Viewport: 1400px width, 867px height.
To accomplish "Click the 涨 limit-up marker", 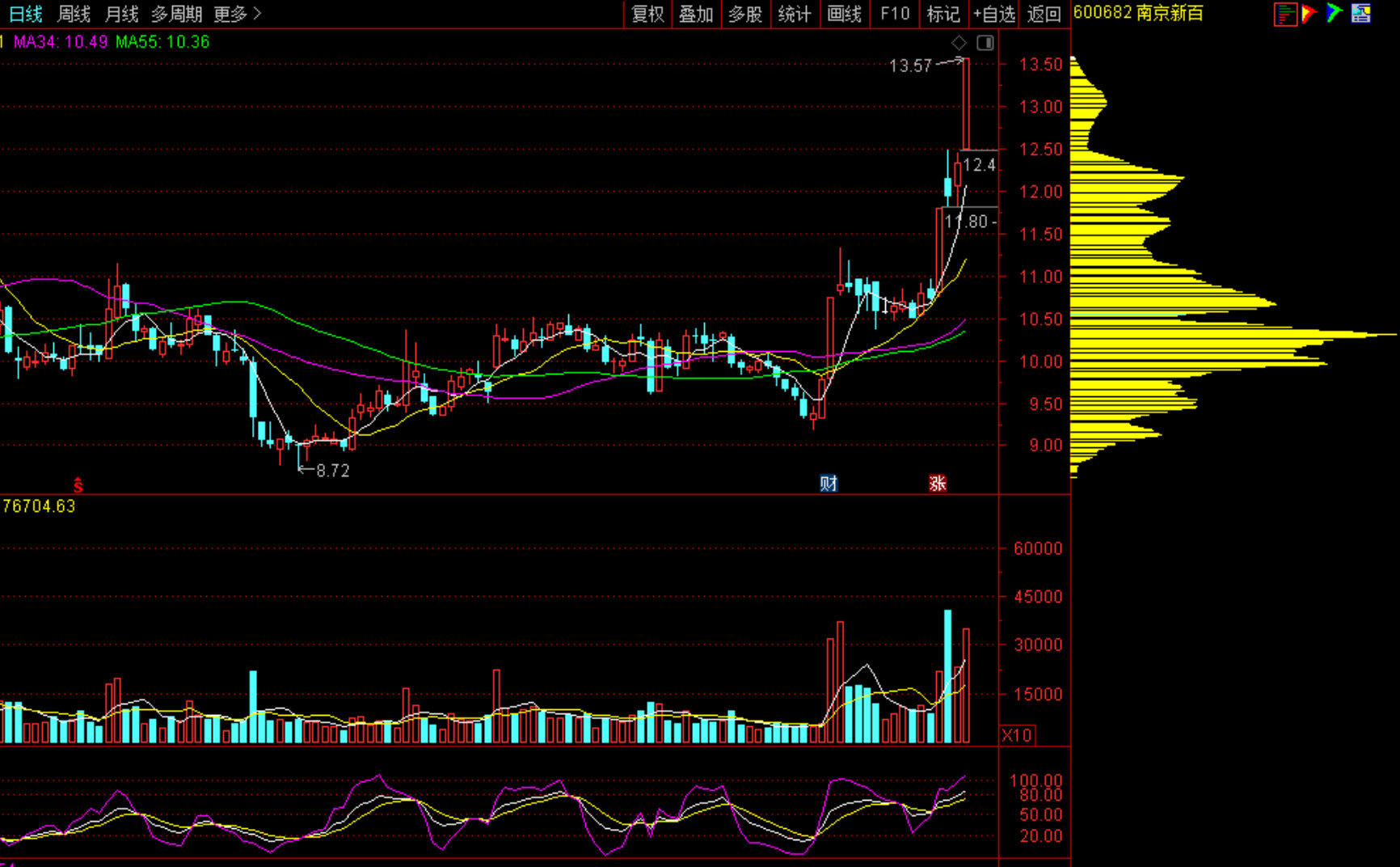I will coord(938,484).
